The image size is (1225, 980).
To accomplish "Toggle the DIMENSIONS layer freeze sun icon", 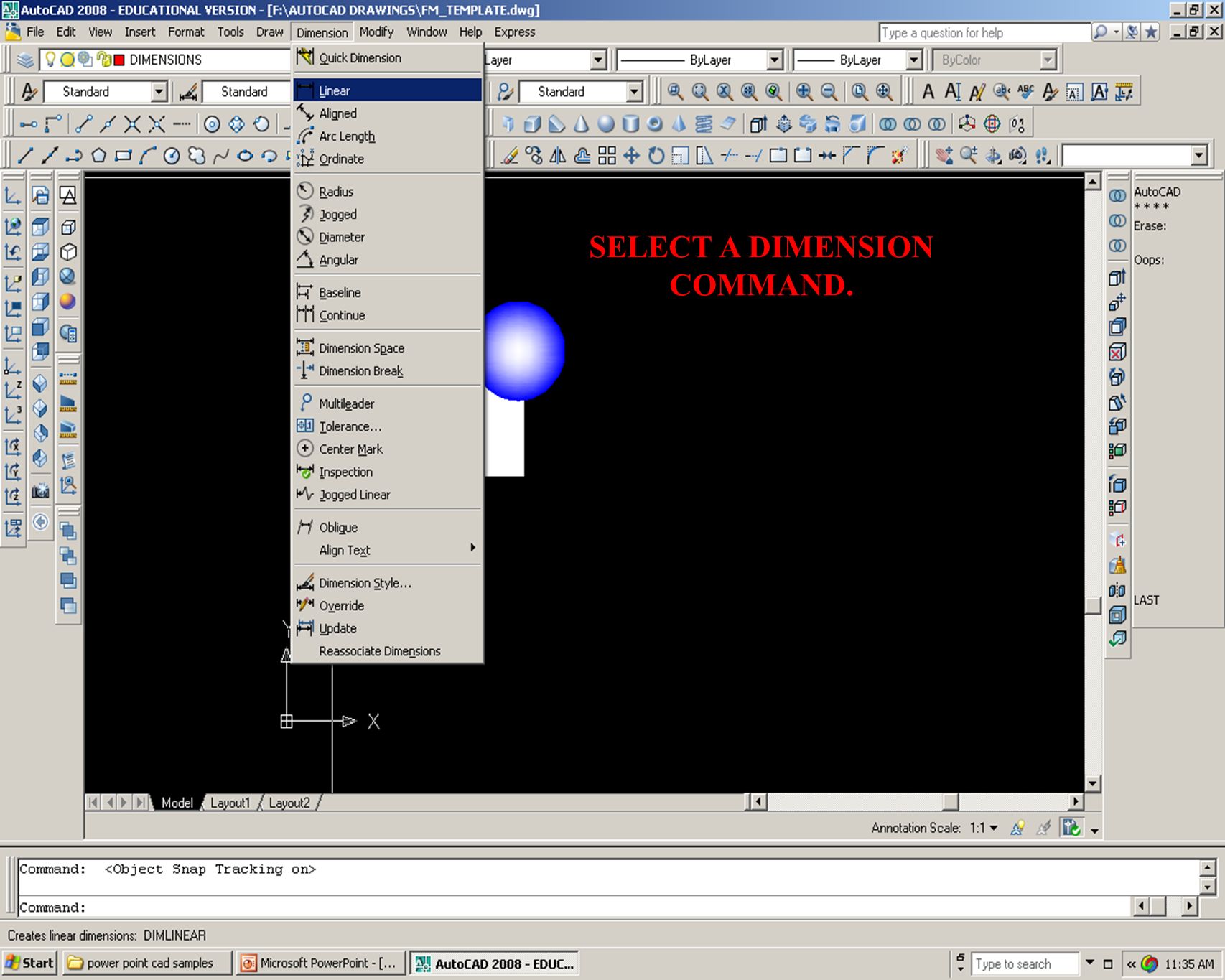I will pos(67,60).
